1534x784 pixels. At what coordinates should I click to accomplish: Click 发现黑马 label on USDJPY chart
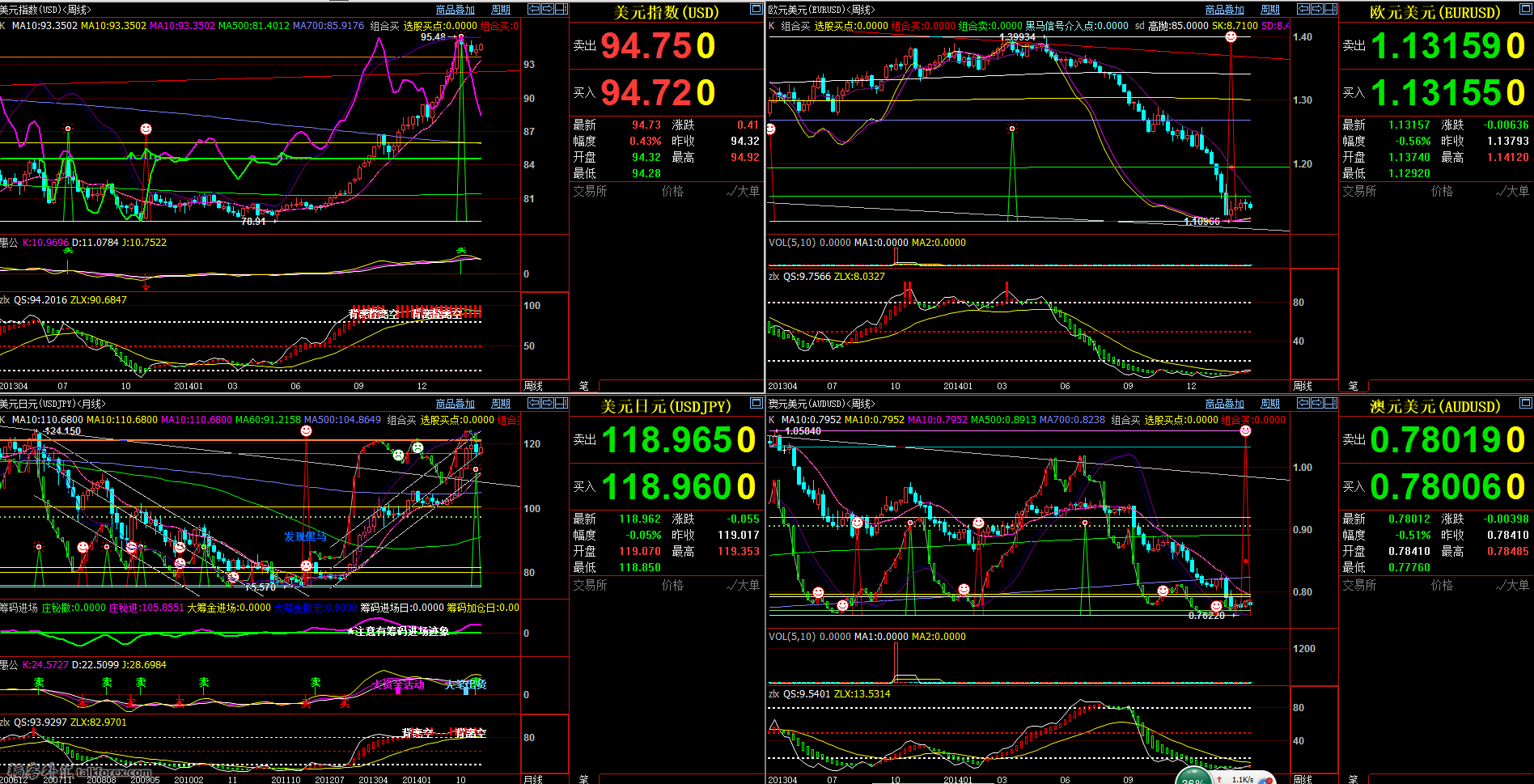(x=305, y=536)
